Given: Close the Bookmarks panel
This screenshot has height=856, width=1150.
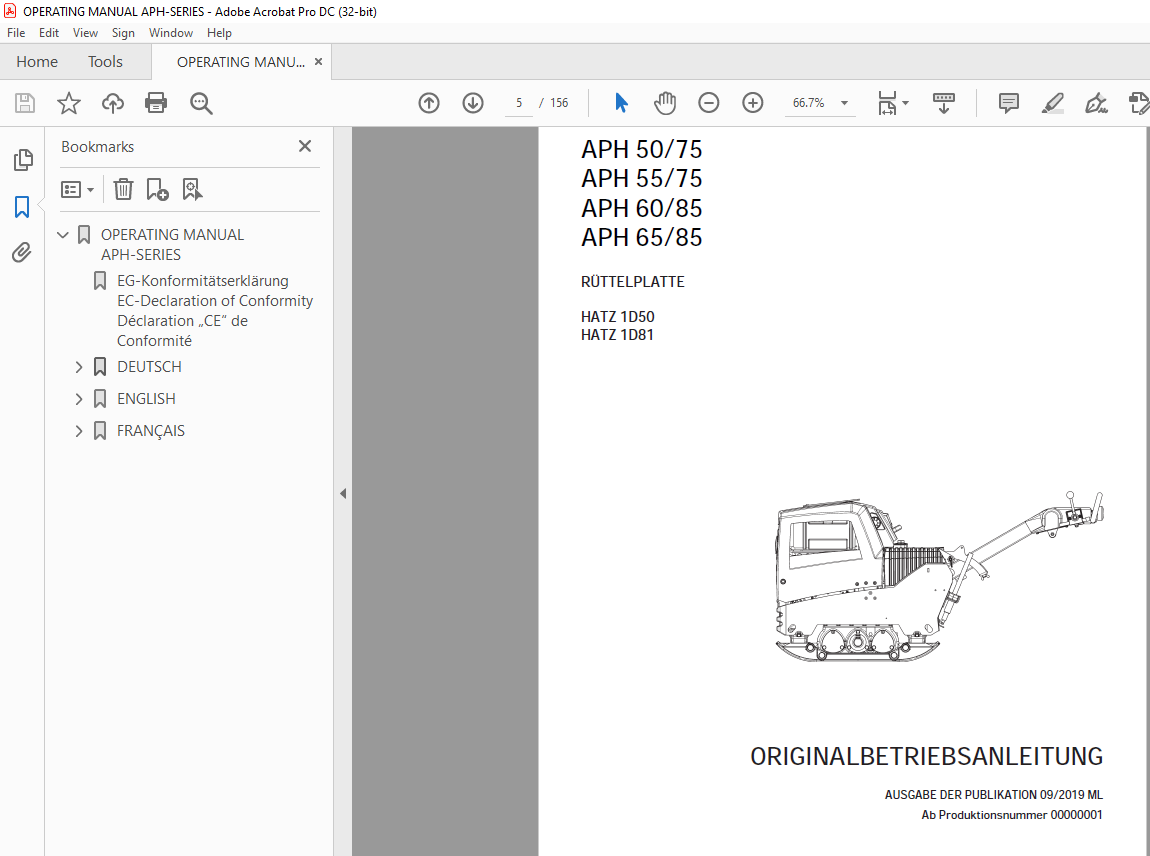Looking at the screenshot, I should 305,146.
